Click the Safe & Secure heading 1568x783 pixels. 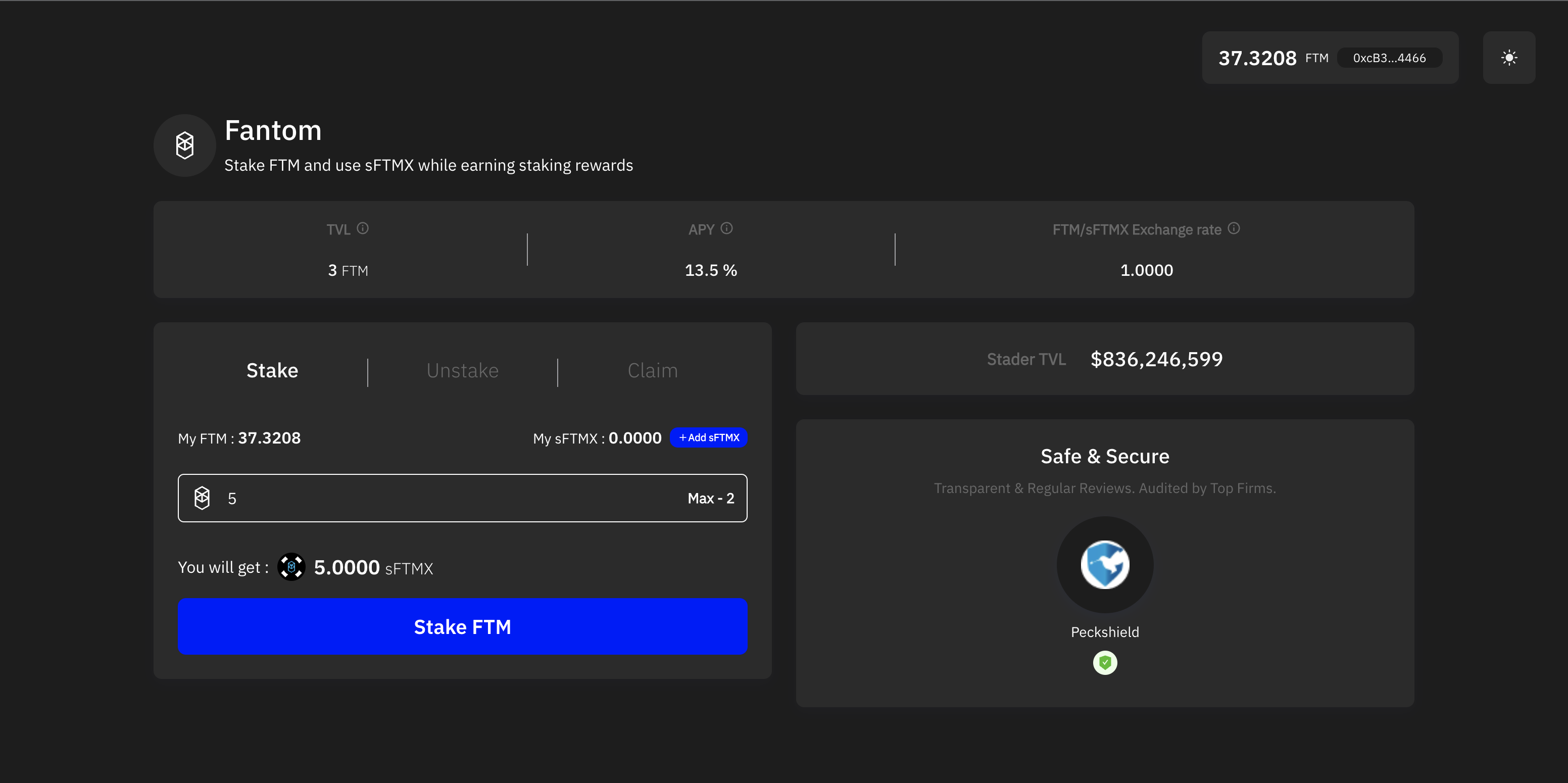(1105, 456)
